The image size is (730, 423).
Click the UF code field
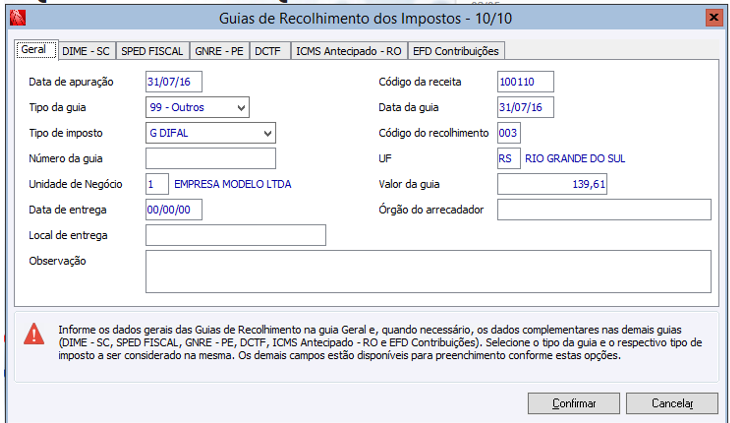509,158
